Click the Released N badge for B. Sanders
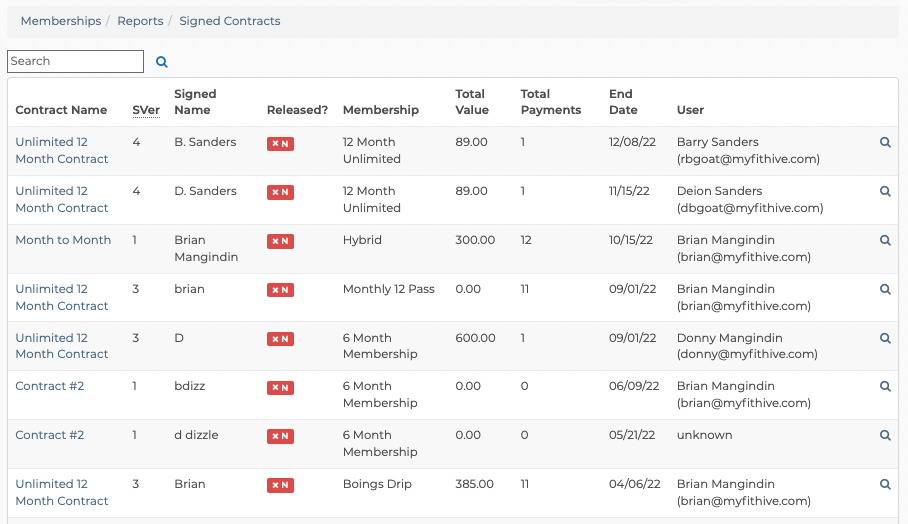The width and height of the screenshot is (908, 524). (x=280, y=144)
